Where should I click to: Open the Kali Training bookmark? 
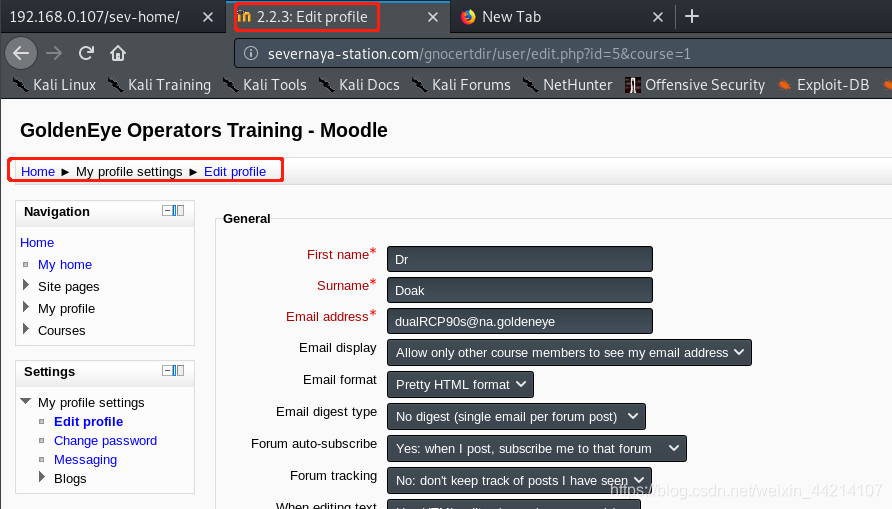tap(159, 85)
